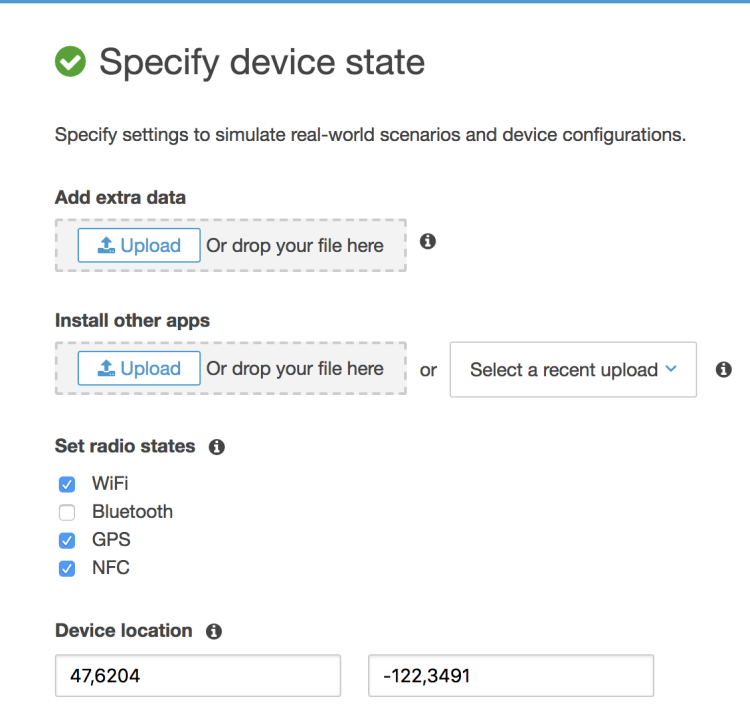Disable the WiFi checkbox

tap(67, 485)
